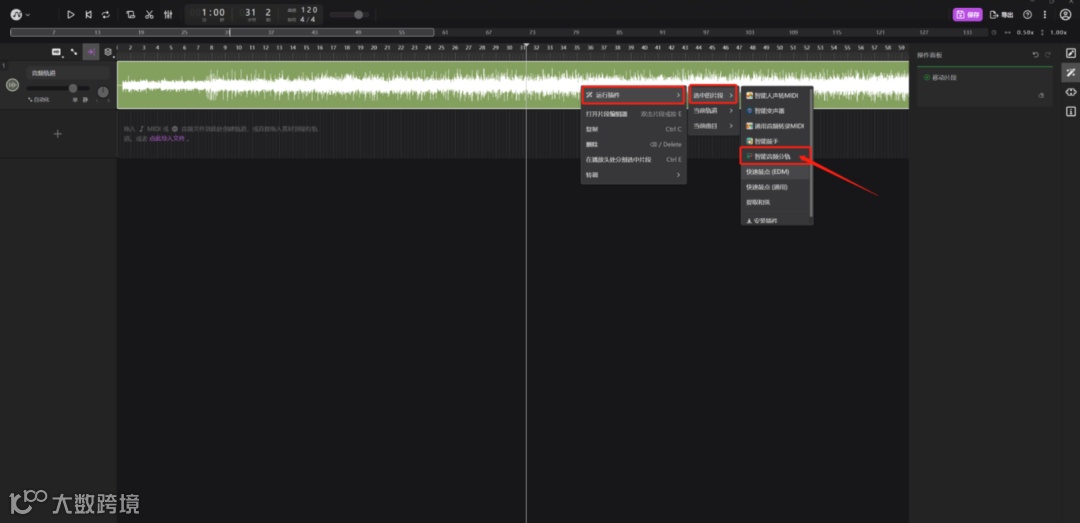Toggle the purple snap-to-playhead button
The width and height of the screenshot is (1080, 523).
pos(91,52)
